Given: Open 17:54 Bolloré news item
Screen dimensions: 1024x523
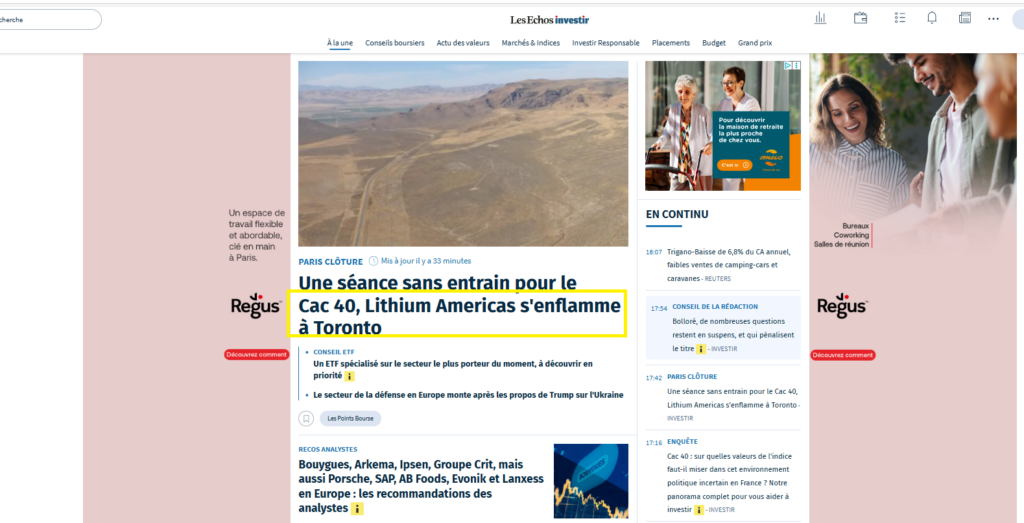Looking at the screenshot, I should coord(733,335).
